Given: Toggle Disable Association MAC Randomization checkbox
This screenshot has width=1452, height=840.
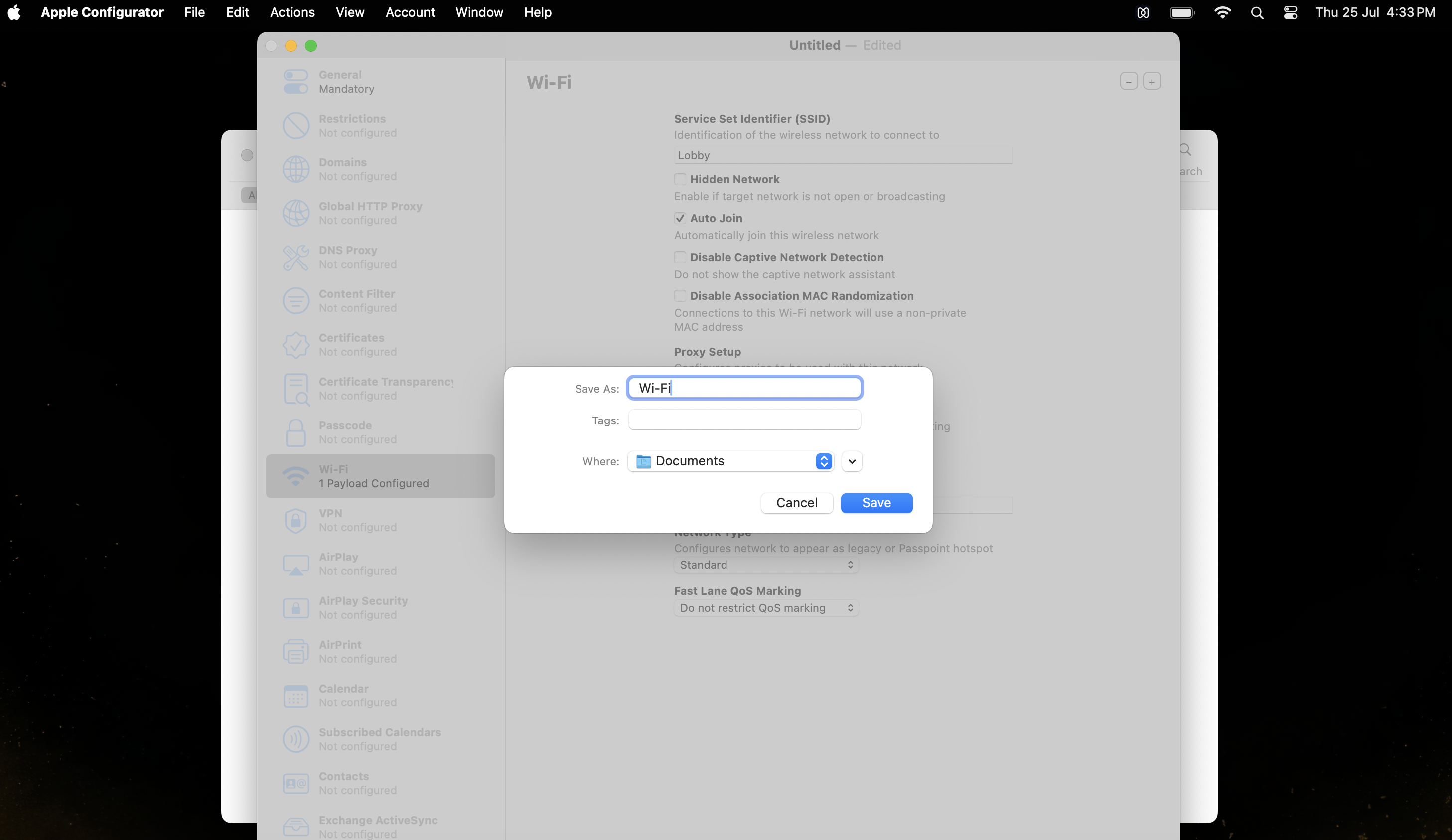Looking at the screenshot, I should tap(680, 296).
